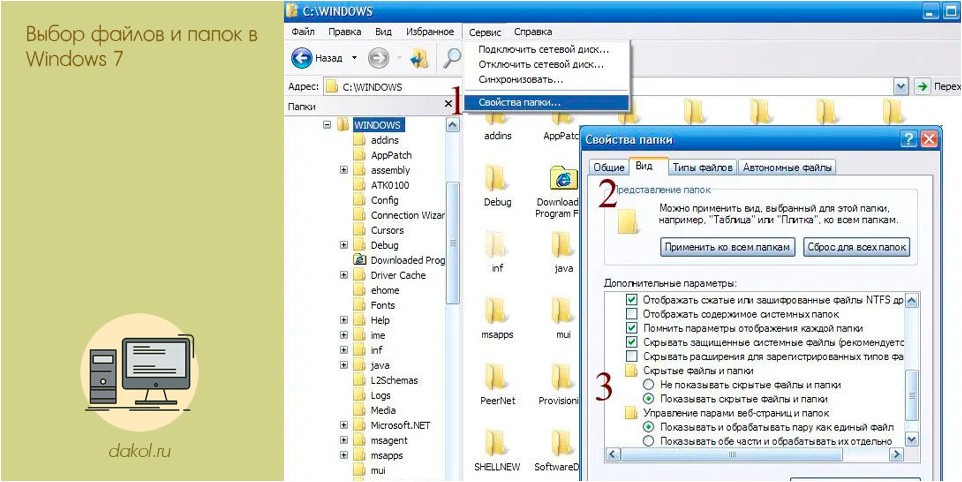
Task: Select the Downloaded Program Files icon
Action: [x=563, y=178]
